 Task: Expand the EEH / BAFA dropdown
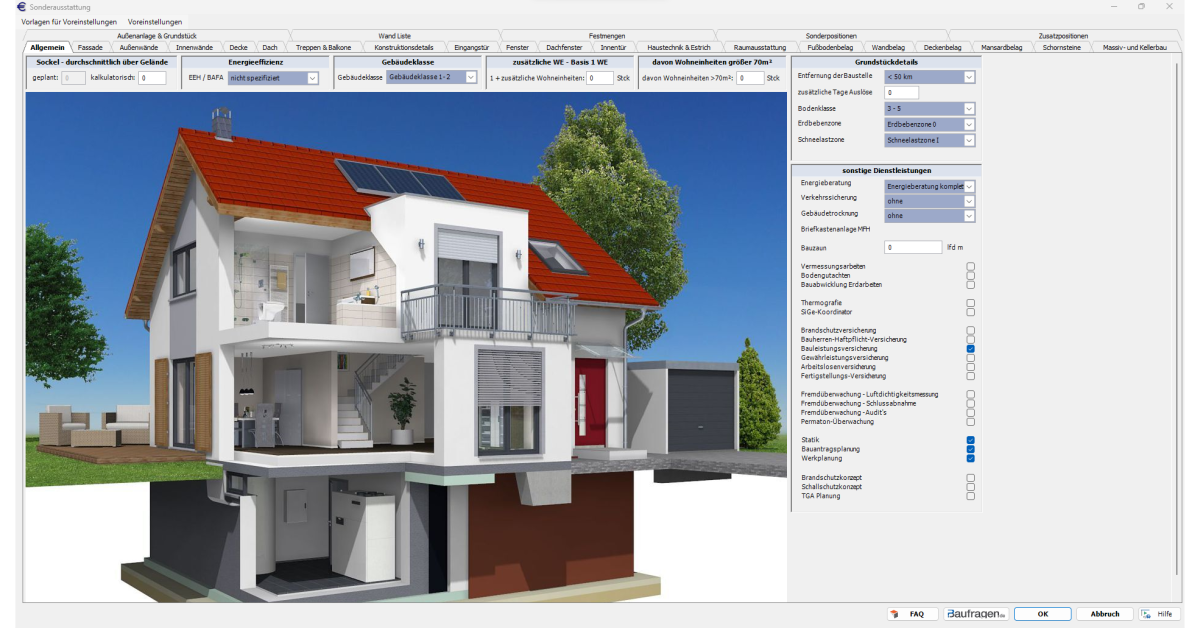click(x=273, y=77)
